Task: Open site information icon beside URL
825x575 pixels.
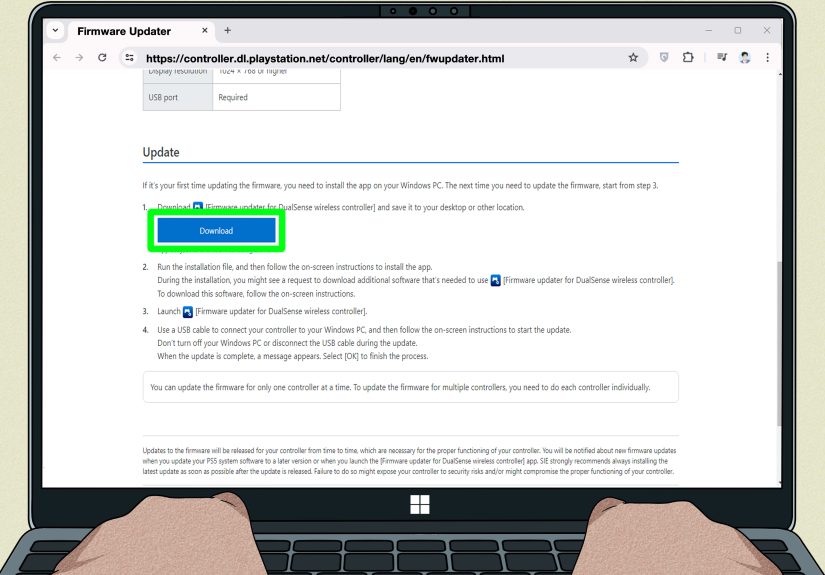Action: point(129,58)
